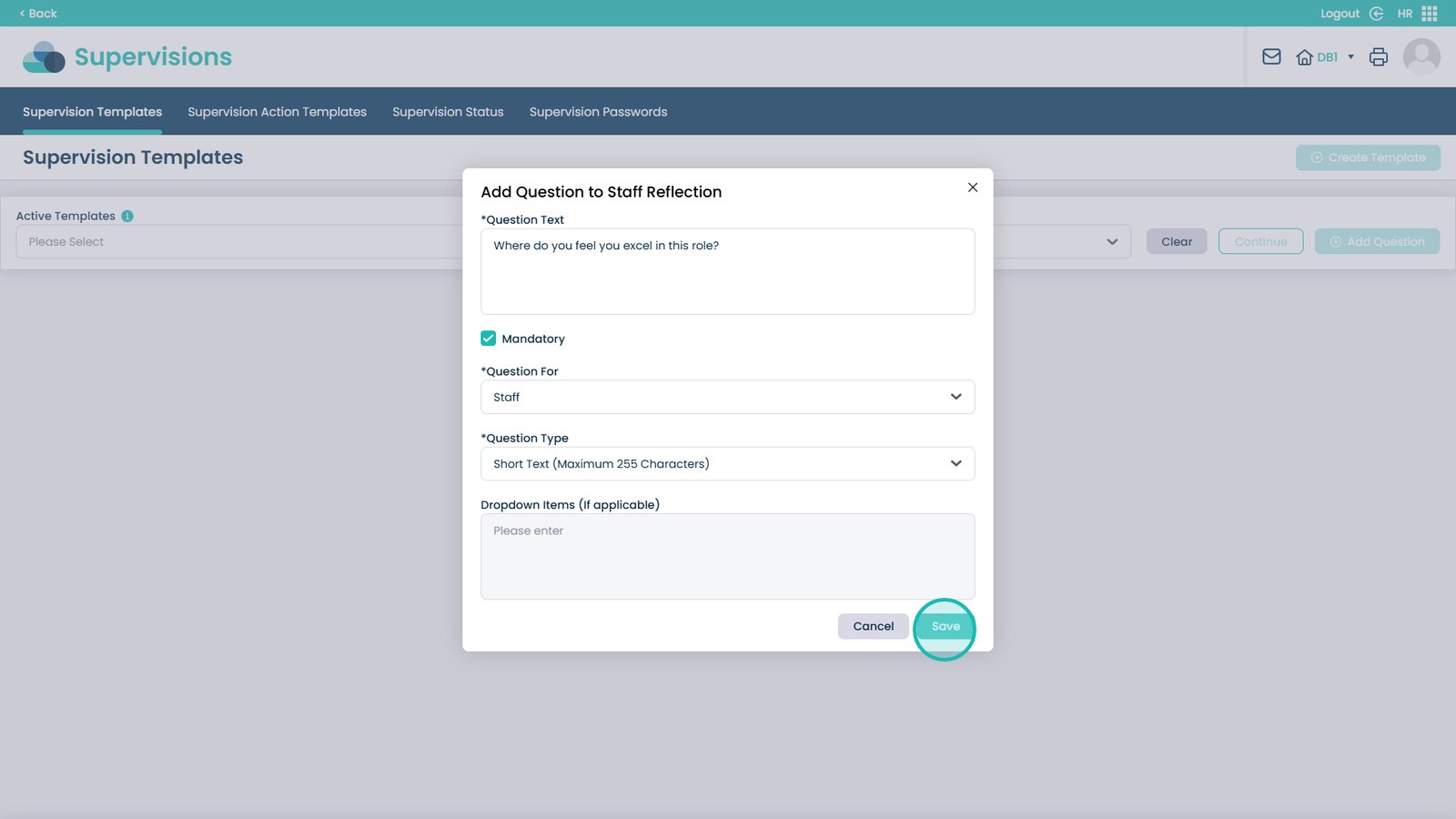Open the mail envelope icon
The width and height of the screenshot is (1456, 819).
point(1271,57)
